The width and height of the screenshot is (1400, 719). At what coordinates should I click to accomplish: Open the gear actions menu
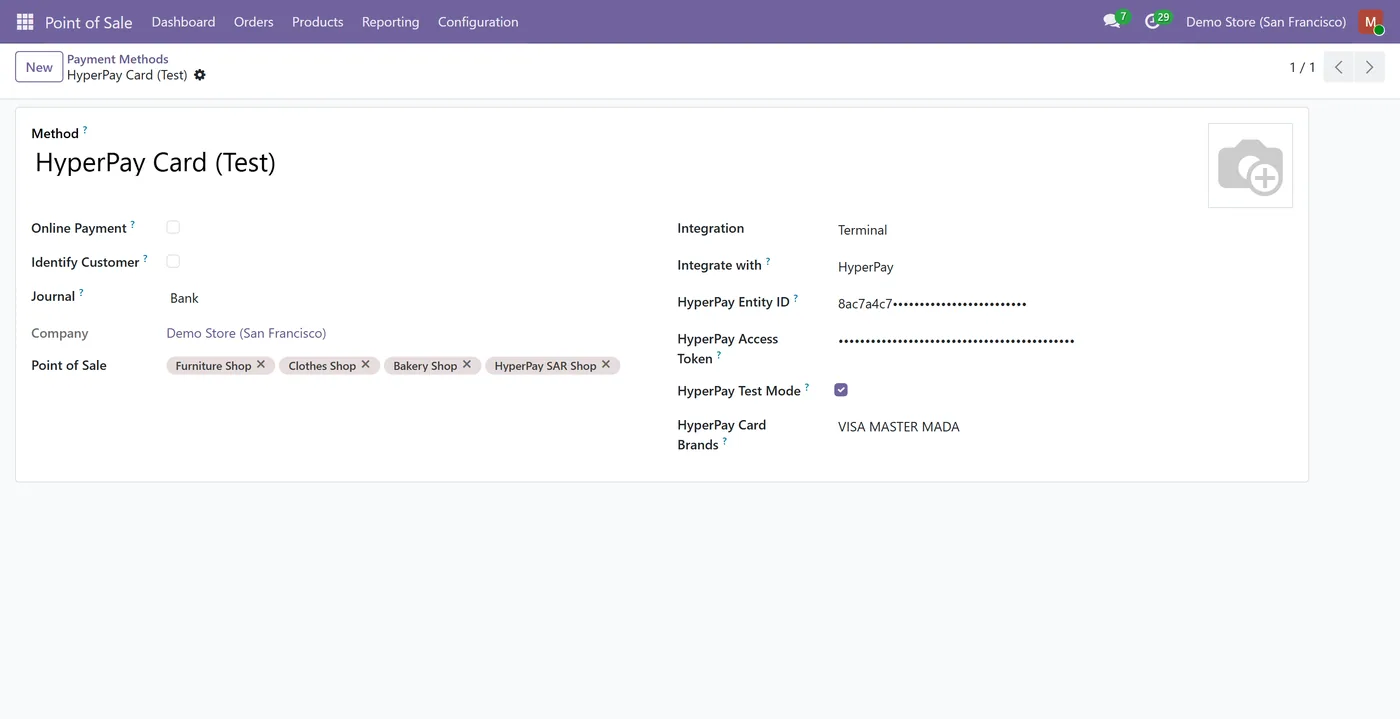coord(200,75)
